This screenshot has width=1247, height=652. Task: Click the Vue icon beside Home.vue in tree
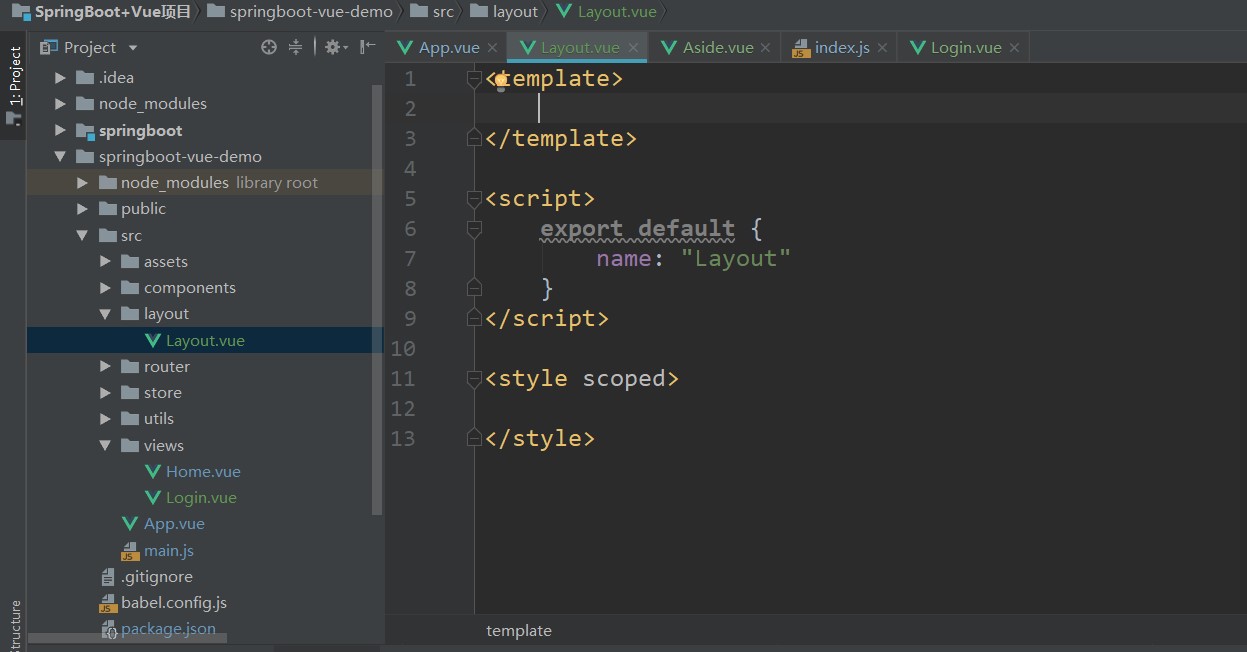click(153, 471)
